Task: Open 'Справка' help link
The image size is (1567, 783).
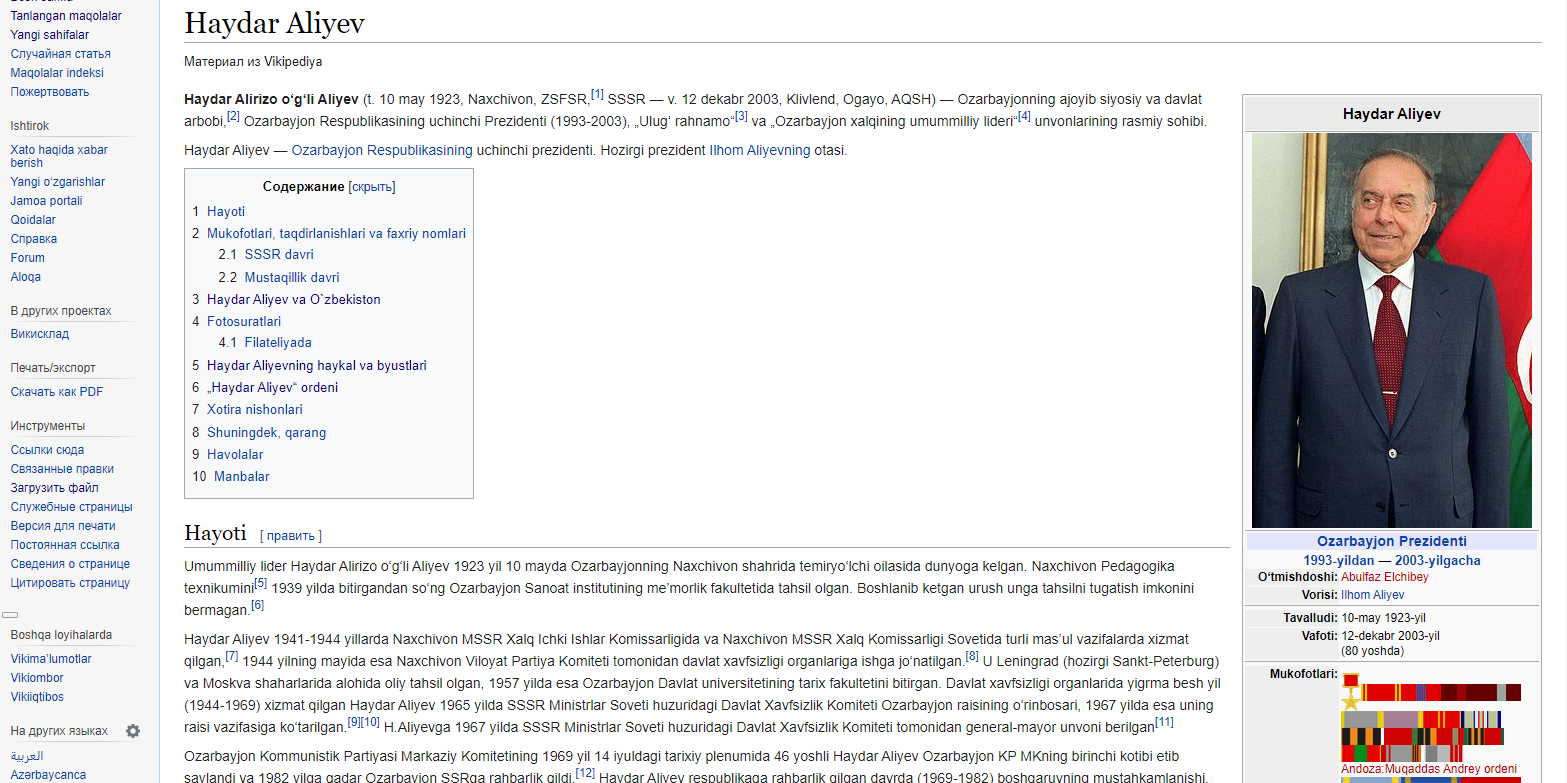Action: (34, 239)
